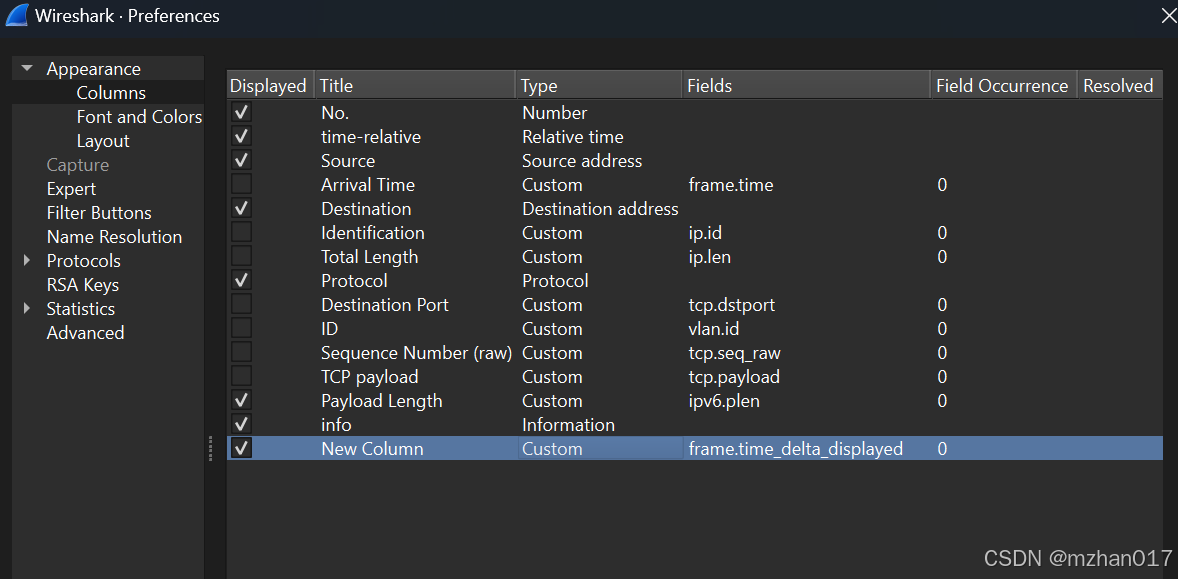1178x579 pixels.
Task: Sort by the Type column header
Action: (x=599, y=86)
